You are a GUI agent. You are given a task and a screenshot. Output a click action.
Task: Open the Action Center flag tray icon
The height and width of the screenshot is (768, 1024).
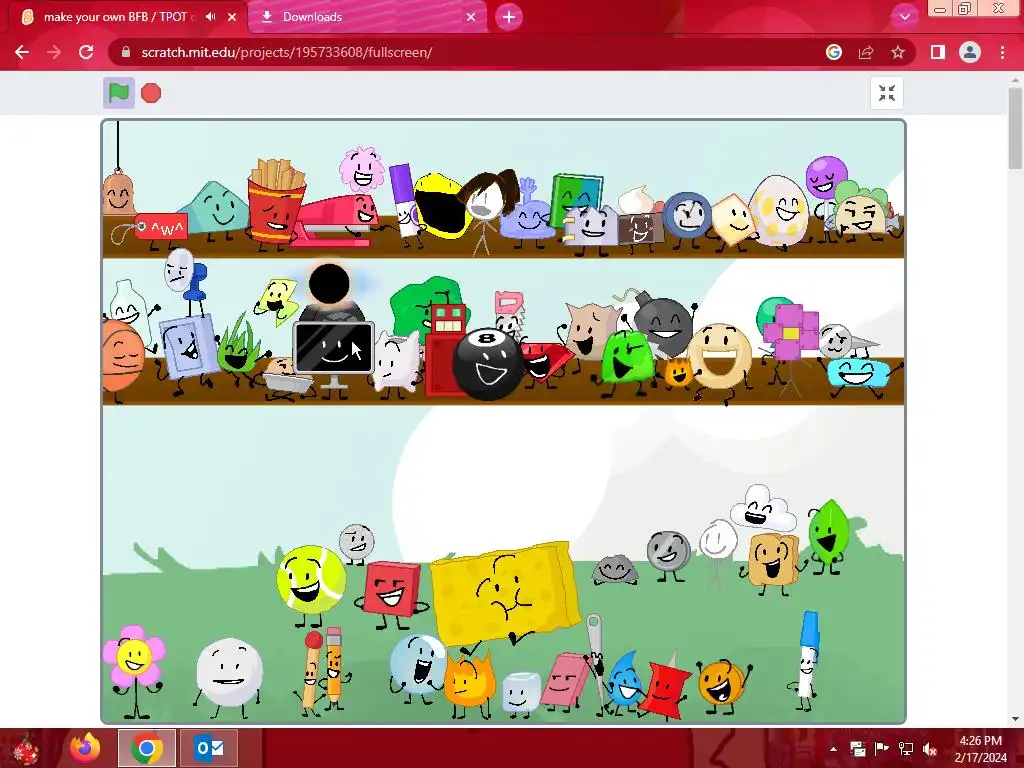(882, 749)
